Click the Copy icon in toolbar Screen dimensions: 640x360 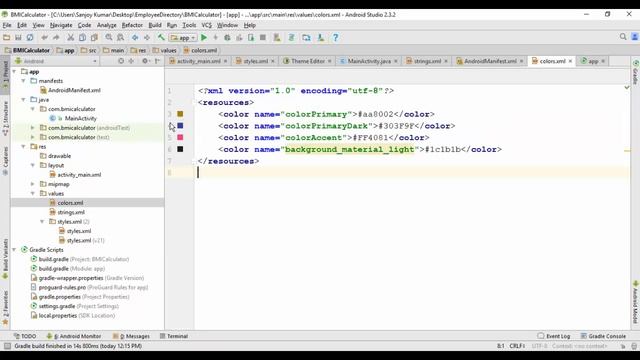point(82,38)
